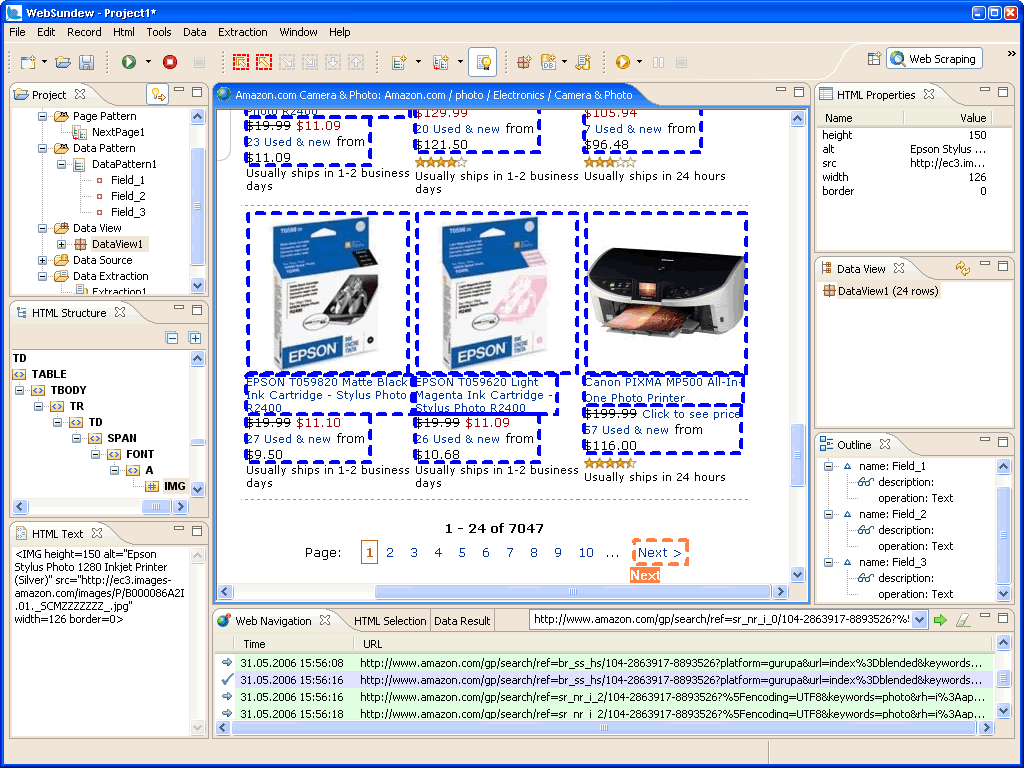Image resolution: width=1024 pixels, height=768 pixels.
Task: Open the File menu
Action: (x=17, y=32)
